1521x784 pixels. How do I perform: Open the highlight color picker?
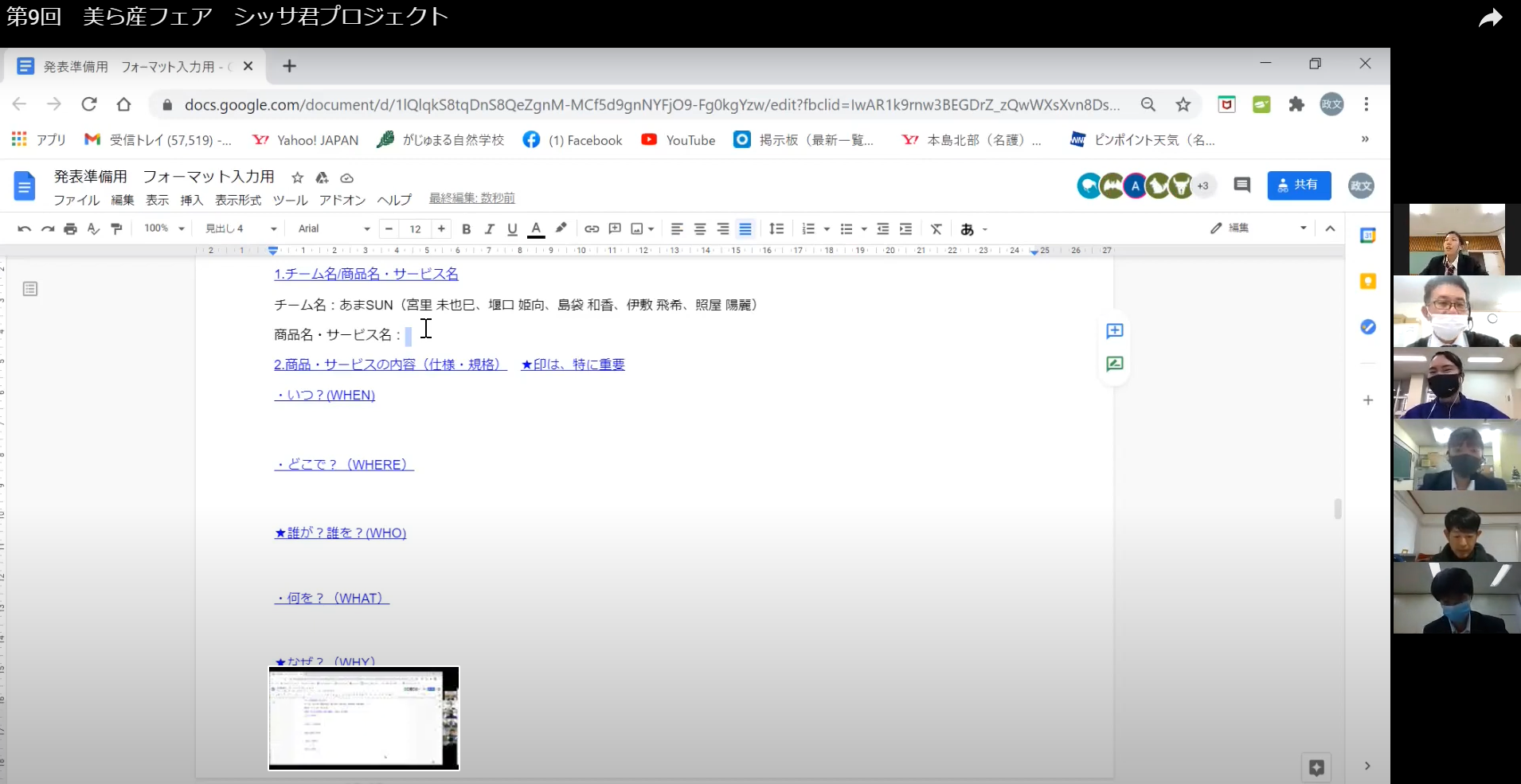click(561, 228)
